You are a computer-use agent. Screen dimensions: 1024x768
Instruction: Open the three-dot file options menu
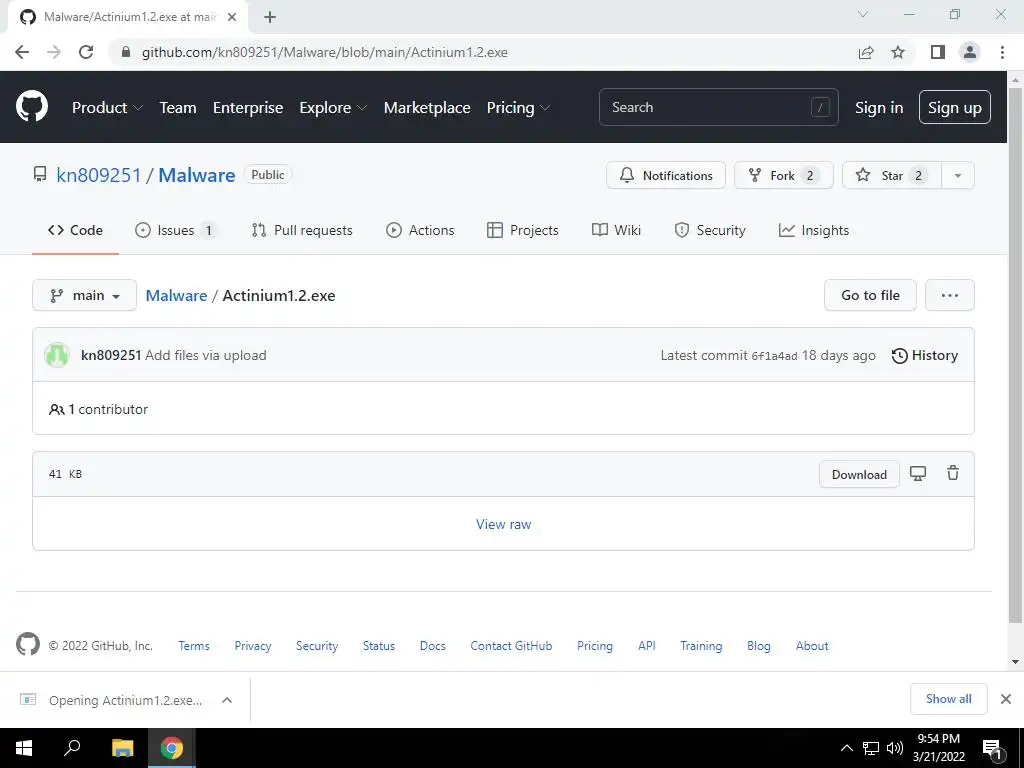[950, 295]
